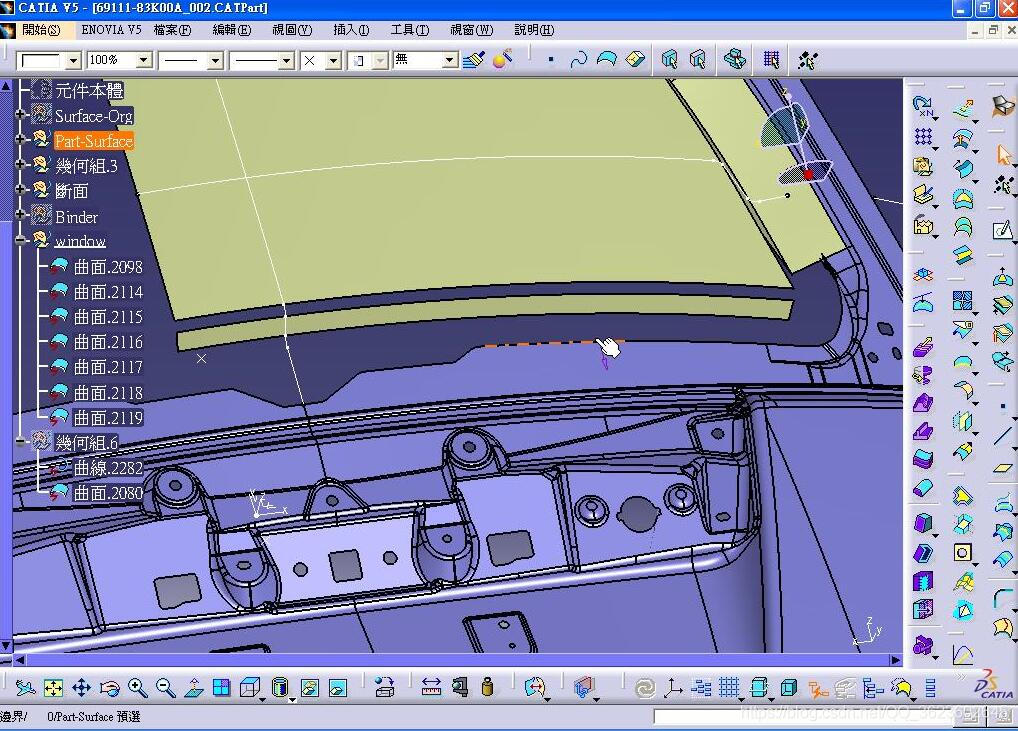Click the Fly mode icon in bottom toolbar
Viewport: 1018px width, 731px height.
click(x=25, y=687)
